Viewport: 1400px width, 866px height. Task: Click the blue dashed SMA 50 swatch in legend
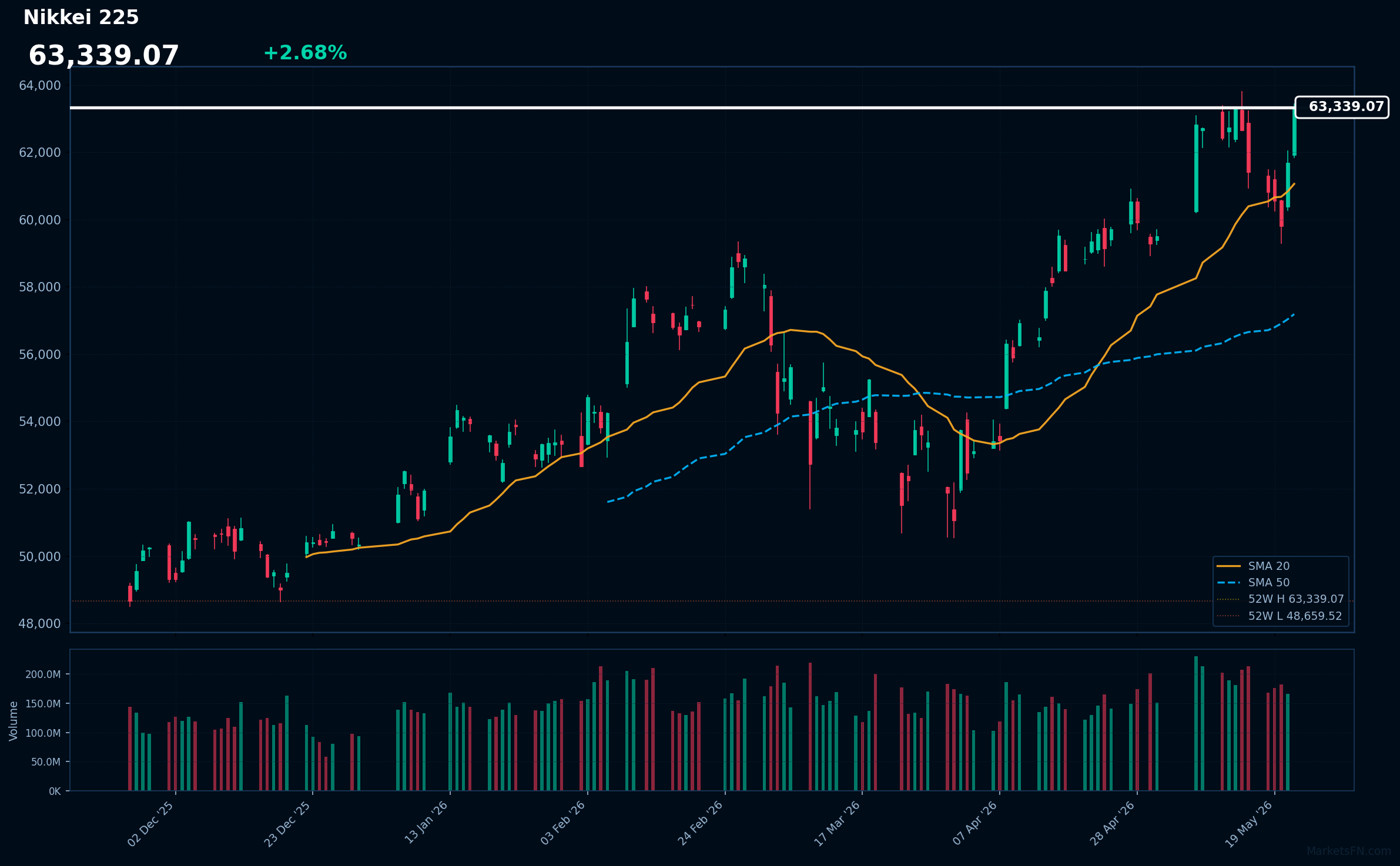coord(1228,583)
